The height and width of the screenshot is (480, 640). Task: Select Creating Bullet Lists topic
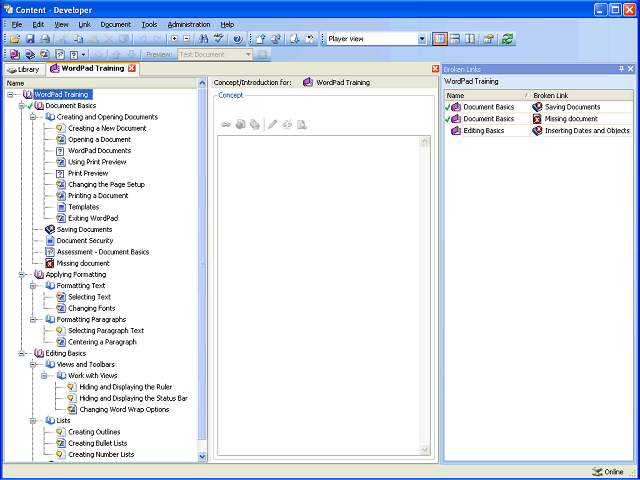click(98, 443)
